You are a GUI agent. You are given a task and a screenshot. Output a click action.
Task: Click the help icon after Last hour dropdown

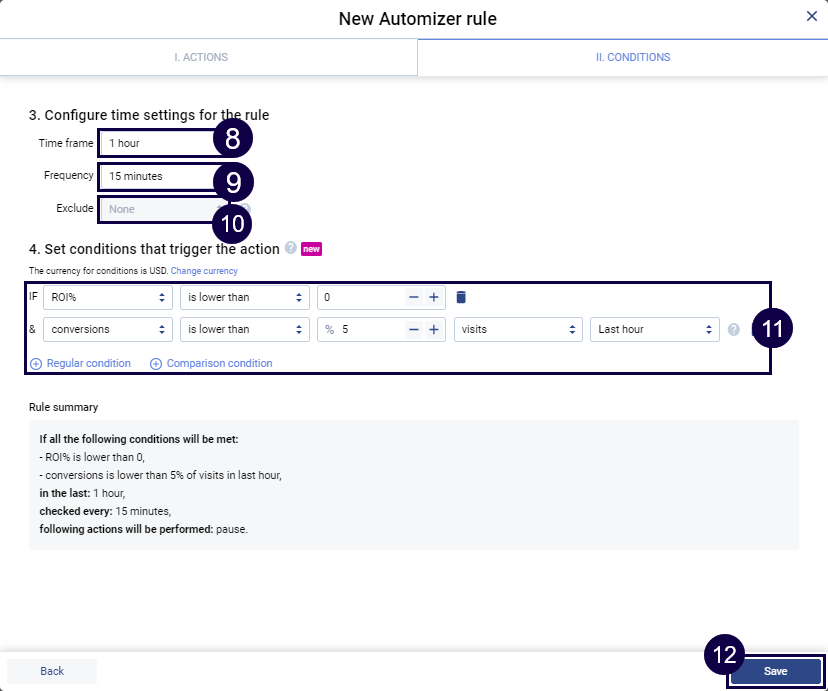(x=734, y=329)
